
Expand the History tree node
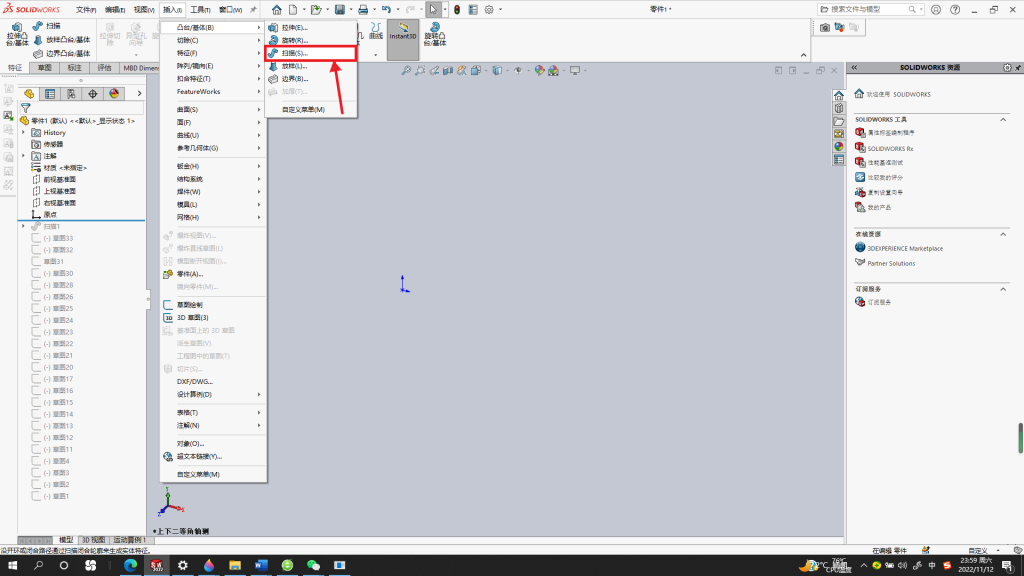pyautogui.click(x=24, y=133)
